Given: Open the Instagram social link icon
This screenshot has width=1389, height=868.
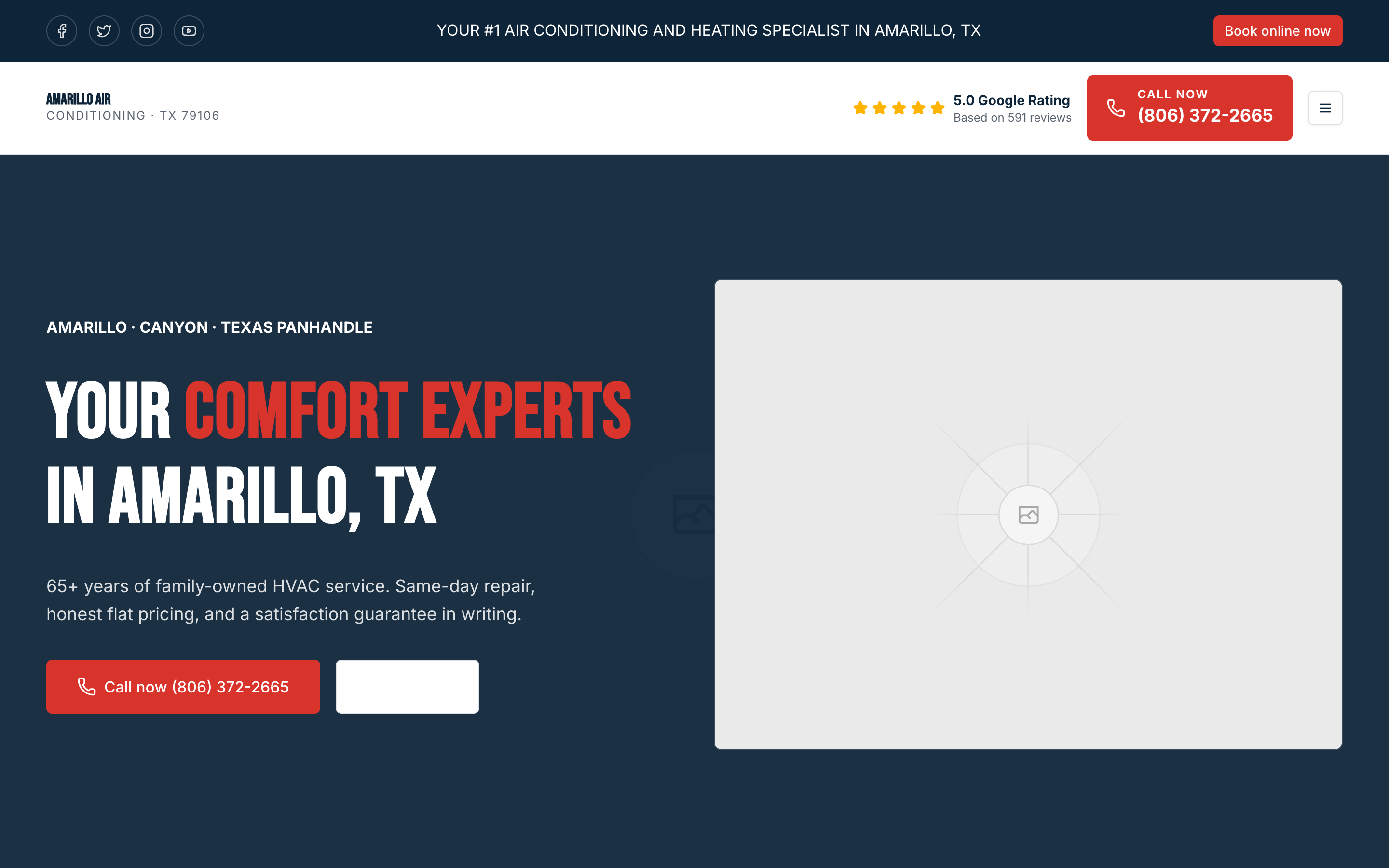Looking at the screenshot, I should (146, 31).
